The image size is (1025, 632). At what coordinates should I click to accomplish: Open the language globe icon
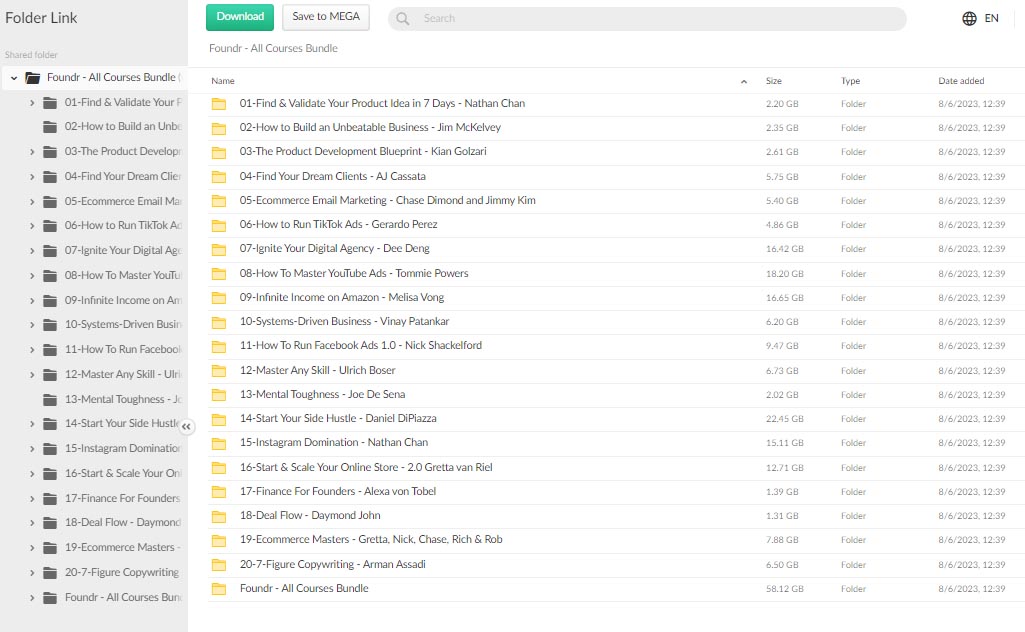969,18
